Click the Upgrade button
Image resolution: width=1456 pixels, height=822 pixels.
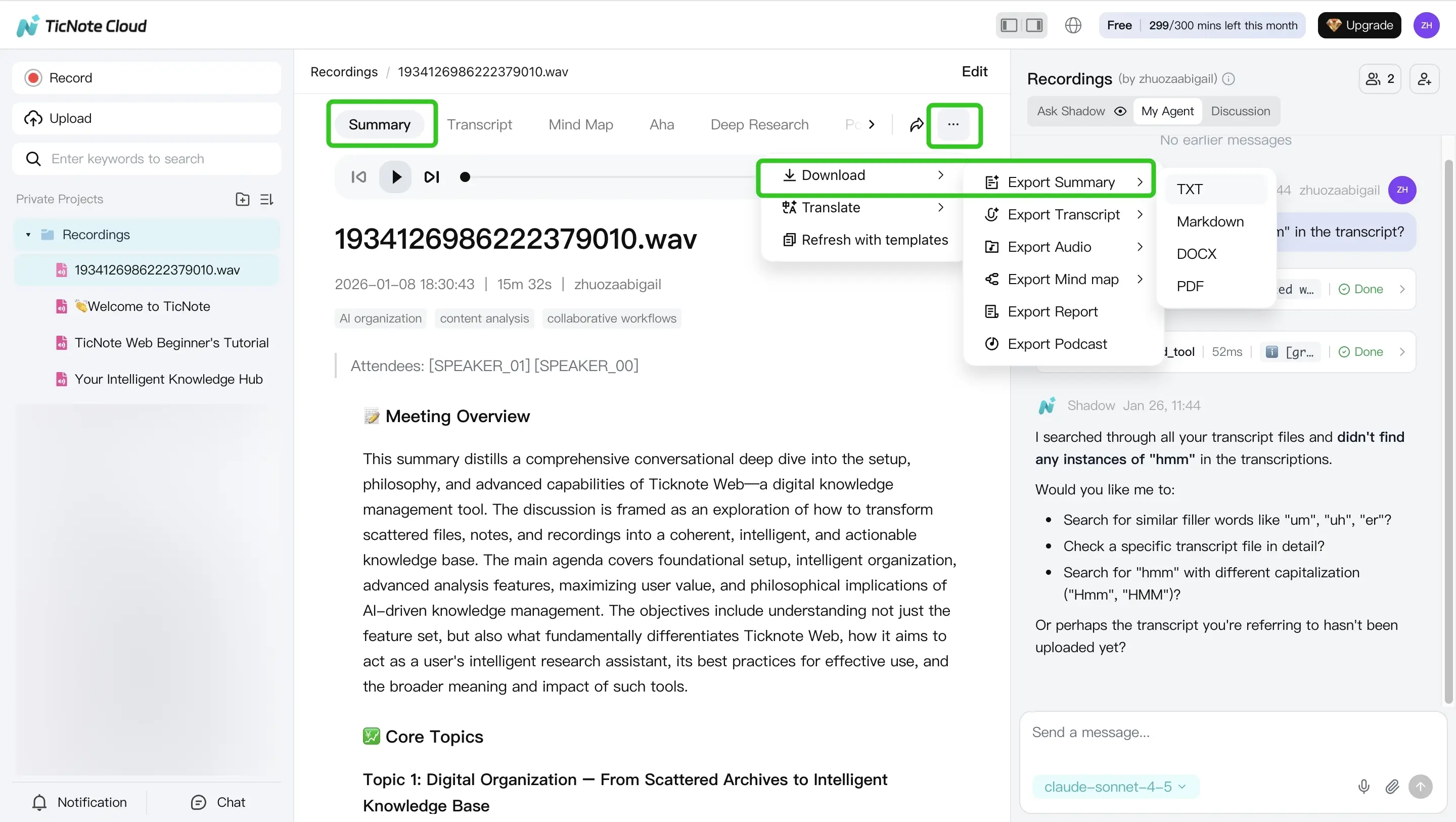coord(1359,25)
